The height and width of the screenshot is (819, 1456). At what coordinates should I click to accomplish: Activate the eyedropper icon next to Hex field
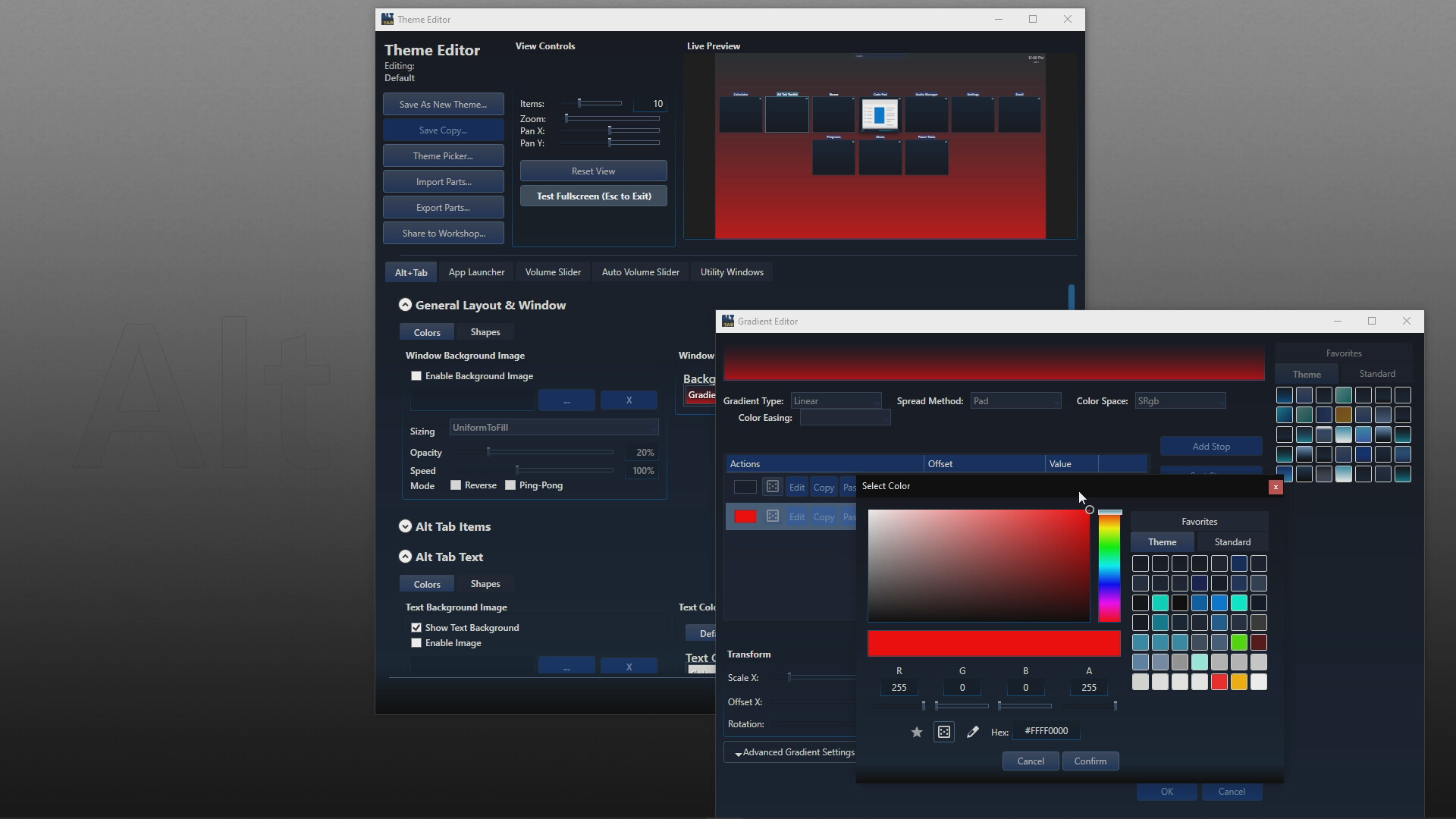click(x=973, y=731)
